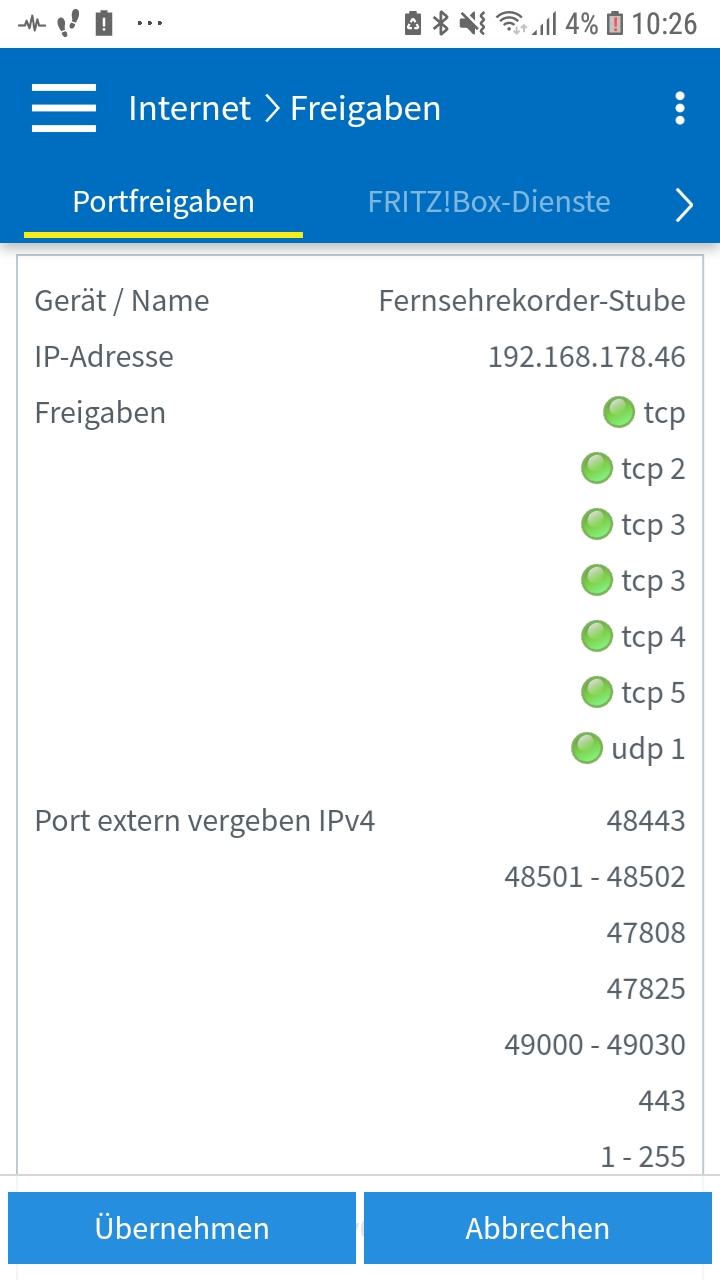This screenshot has width=720, height=1280.
Task: Switch to the FRITZ!Box-Dienste tab
Action: coord(489,202)
